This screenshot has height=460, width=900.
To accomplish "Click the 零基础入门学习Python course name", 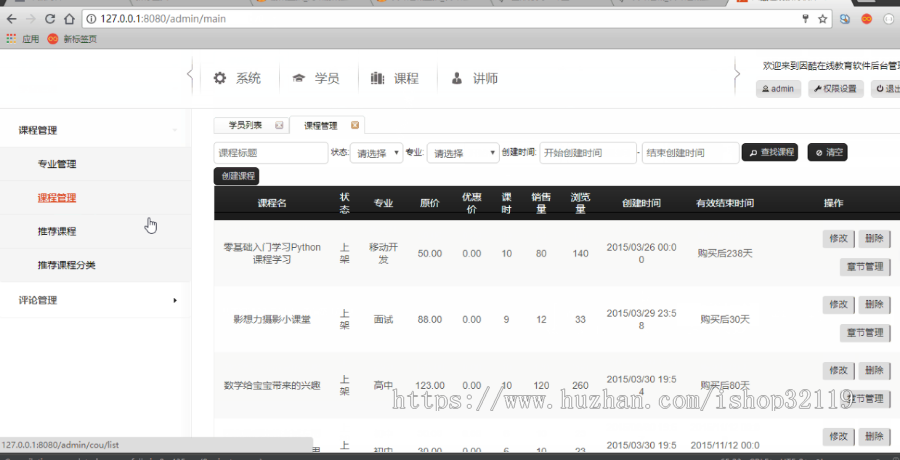I will tap(272, 253).
